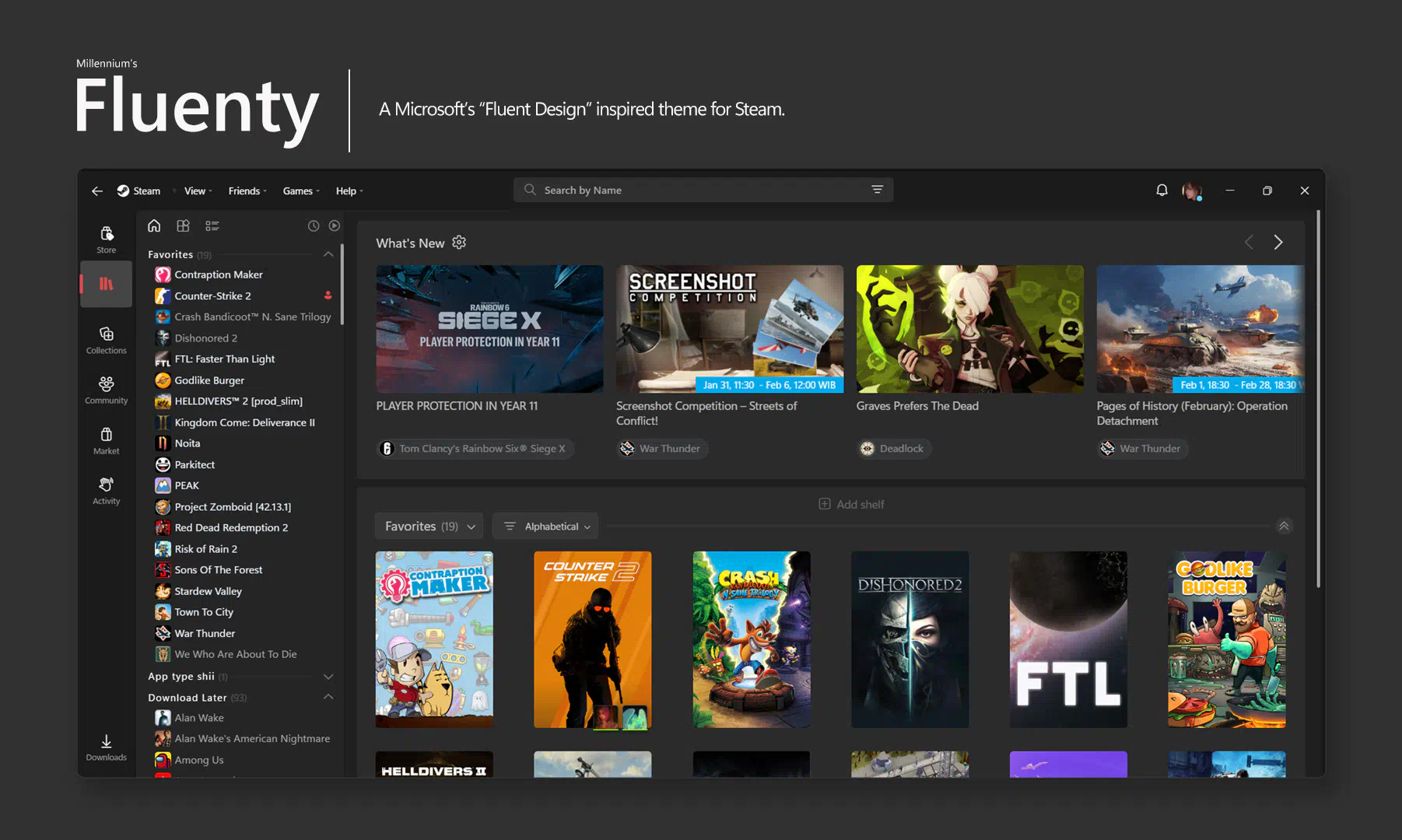Open the Favorites shelf dropdown
The height and width of the screenshot is (840, 1402).
429,527
